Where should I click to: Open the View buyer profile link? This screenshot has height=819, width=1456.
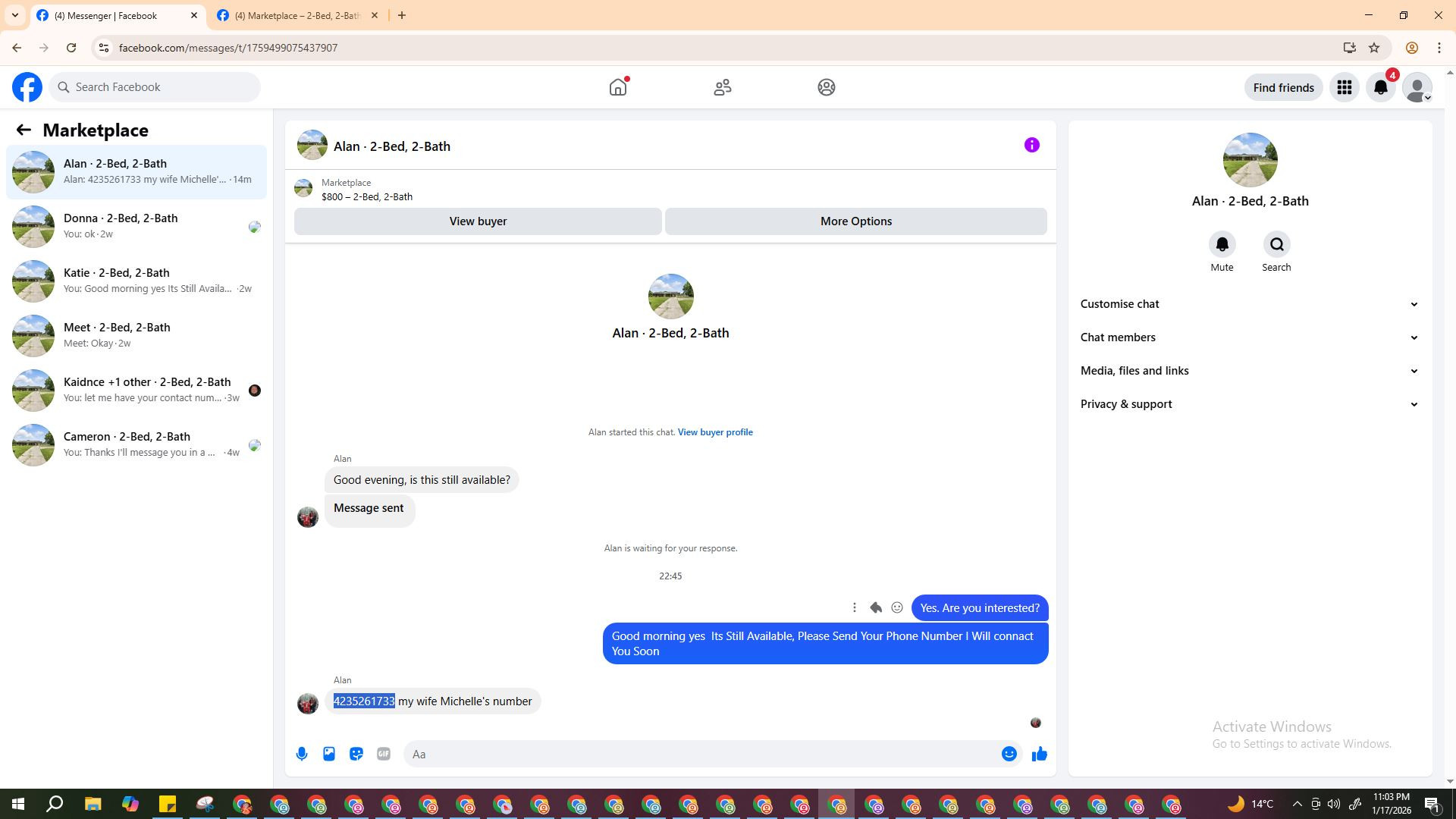point(715,432)
